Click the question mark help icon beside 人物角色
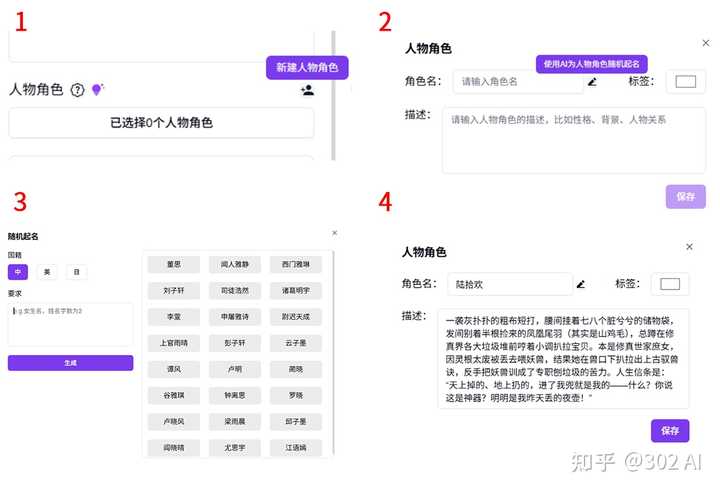720x492 pixels. (x=77, y=90)
